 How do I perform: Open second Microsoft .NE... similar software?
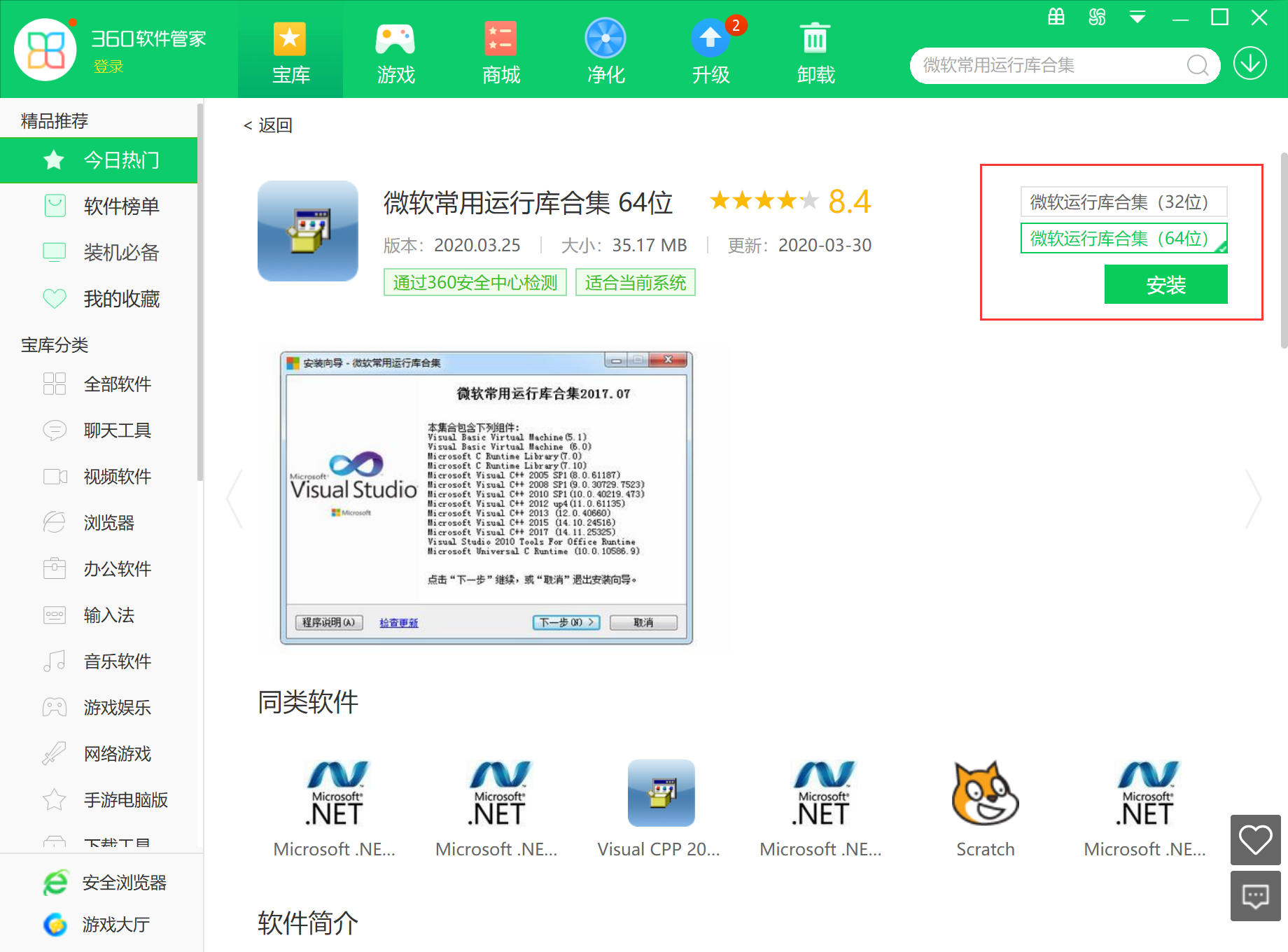(x=497, y=809)
